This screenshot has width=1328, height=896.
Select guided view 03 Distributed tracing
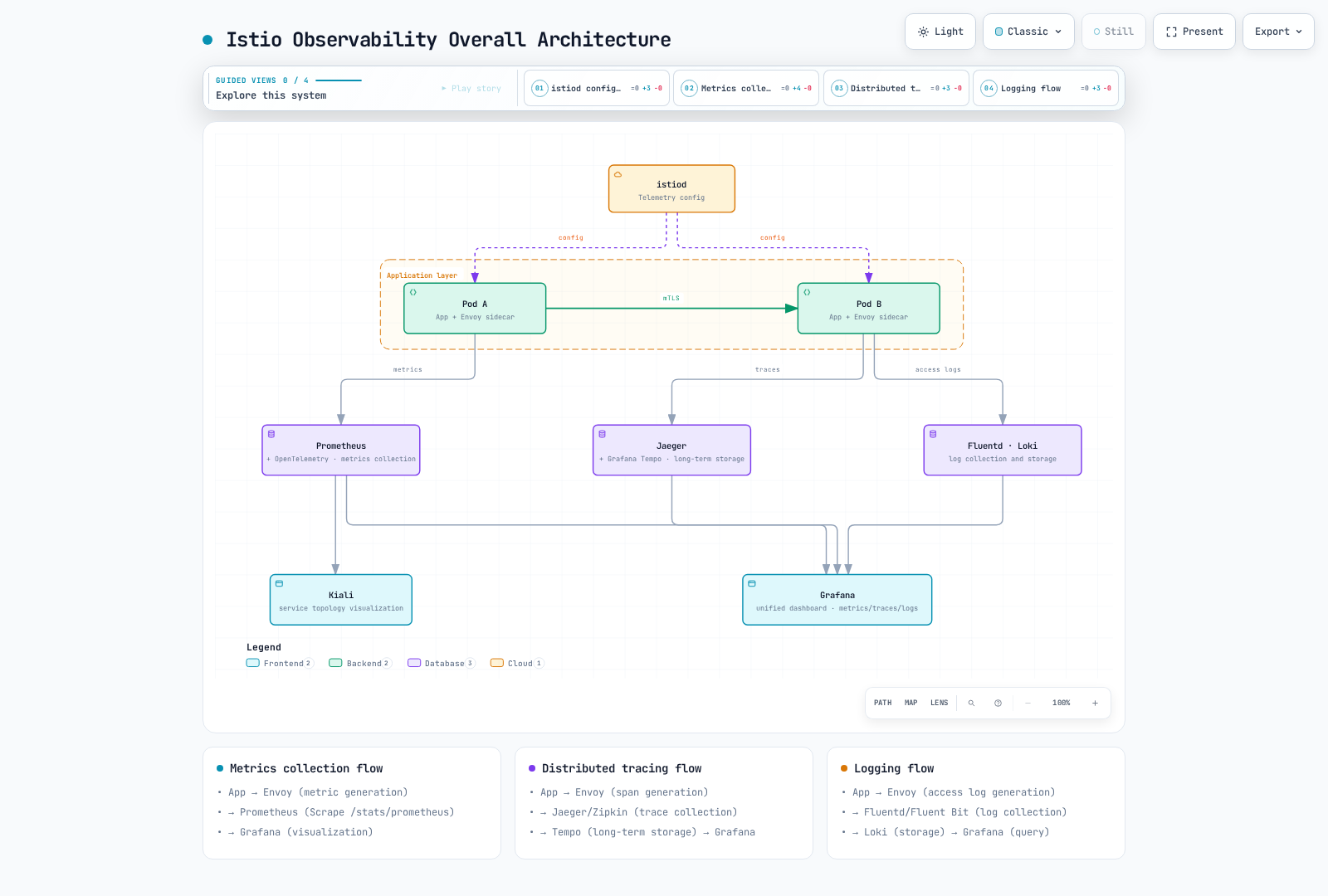coord(896,88)
